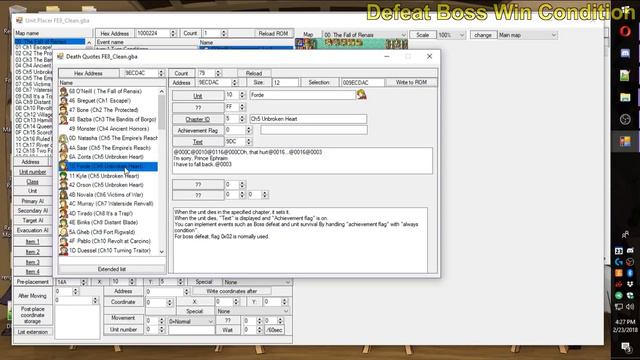Click the Selection address field

pos(362,82)
